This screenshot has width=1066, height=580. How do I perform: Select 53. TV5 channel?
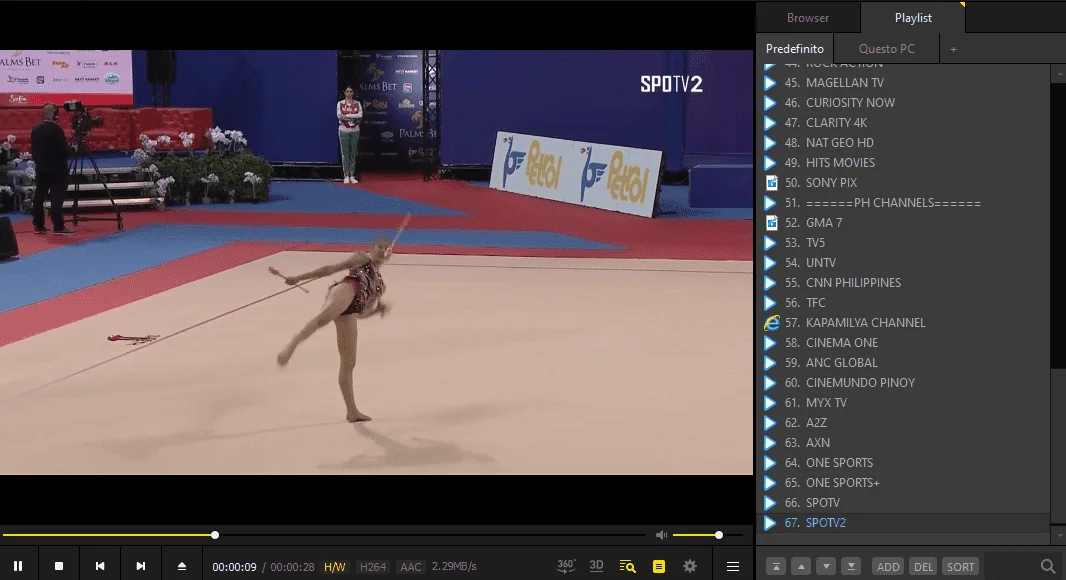(x=903, y=243)
